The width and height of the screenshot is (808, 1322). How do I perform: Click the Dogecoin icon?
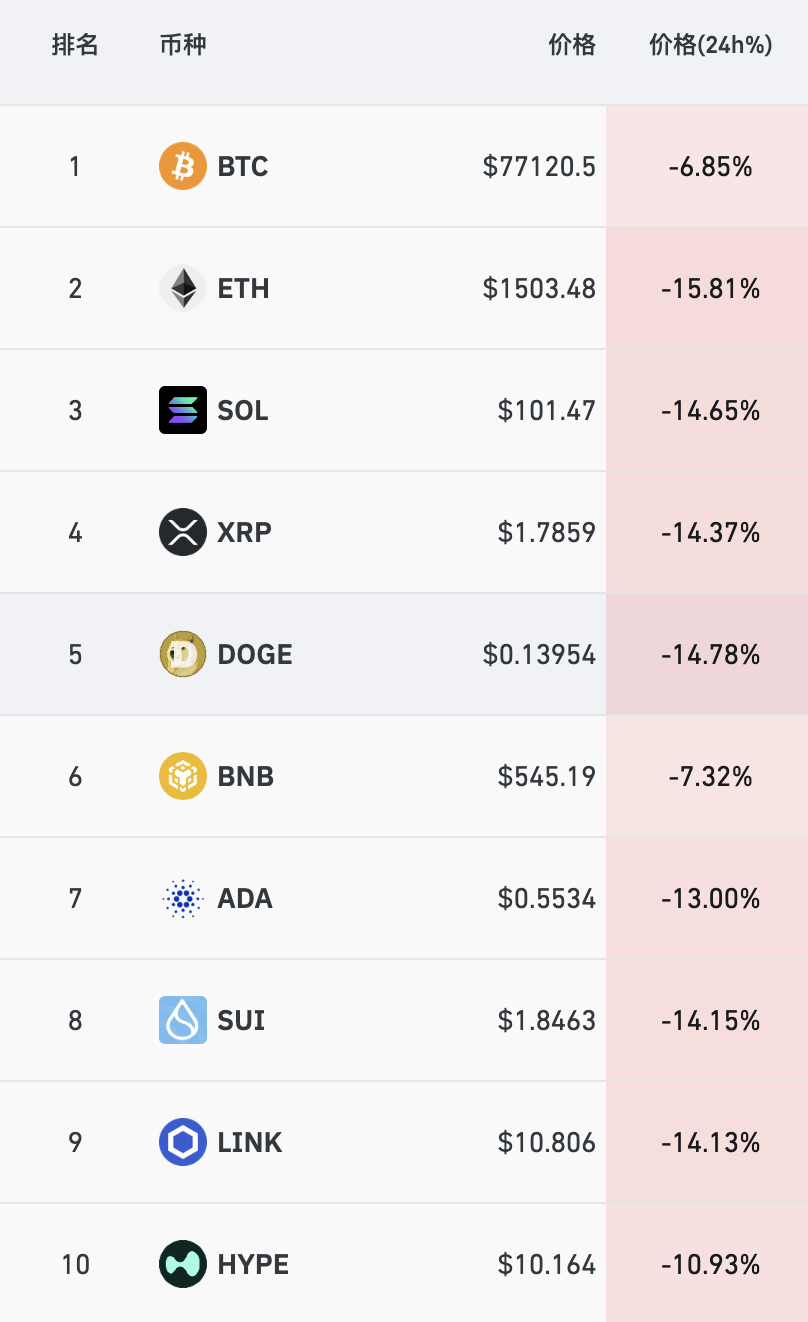[x=183, y=654]
